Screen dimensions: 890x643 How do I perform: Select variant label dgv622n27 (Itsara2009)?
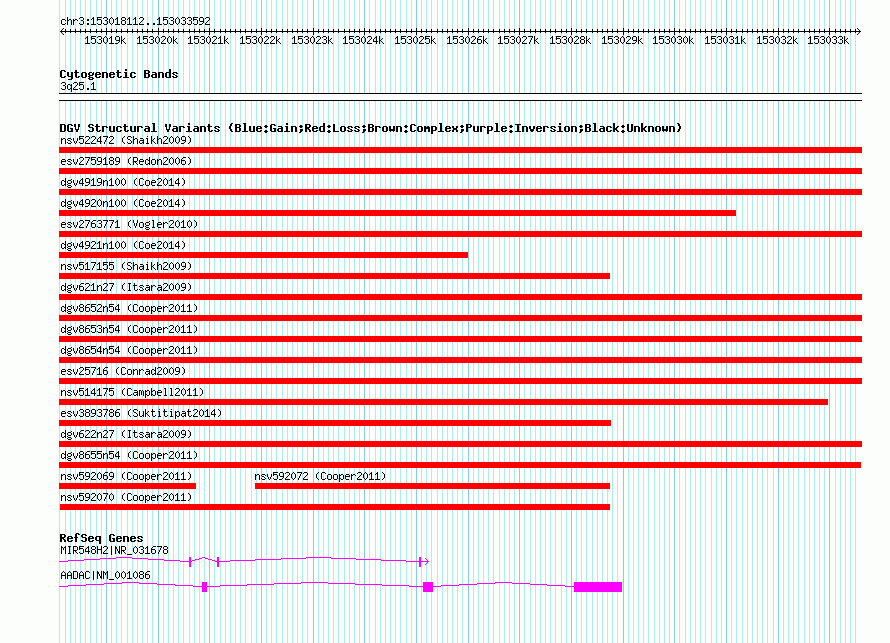[x=126, y=434]
